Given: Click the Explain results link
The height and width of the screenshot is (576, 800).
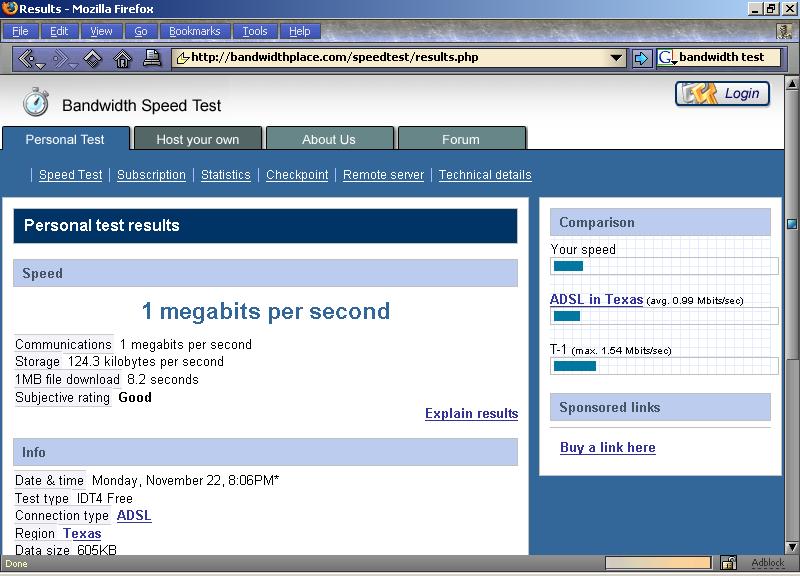Looking at the screenshot, I should 471,413.
